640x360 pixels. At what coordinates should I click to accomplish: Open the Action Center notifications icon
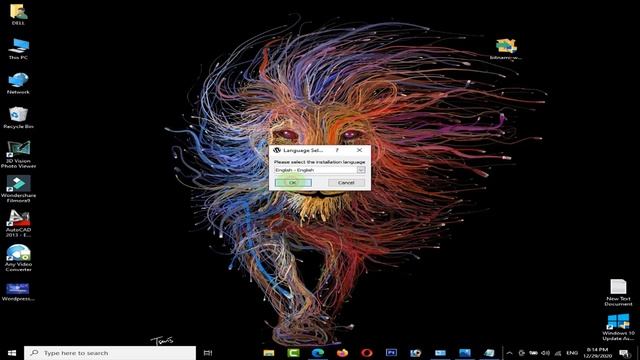click(624, 353)
